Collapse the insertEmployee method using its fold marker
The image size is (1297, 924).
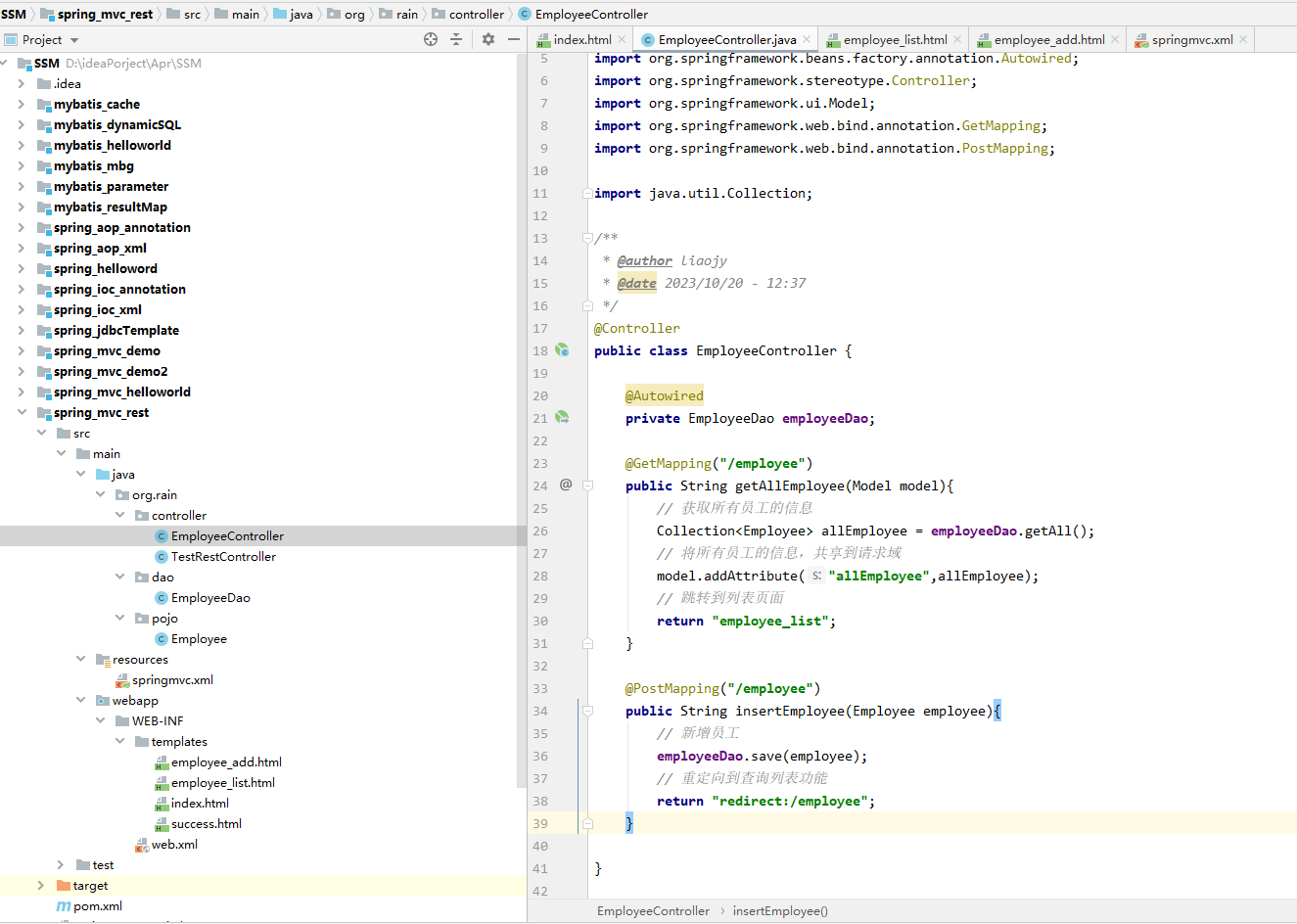(x=586, y=711)
